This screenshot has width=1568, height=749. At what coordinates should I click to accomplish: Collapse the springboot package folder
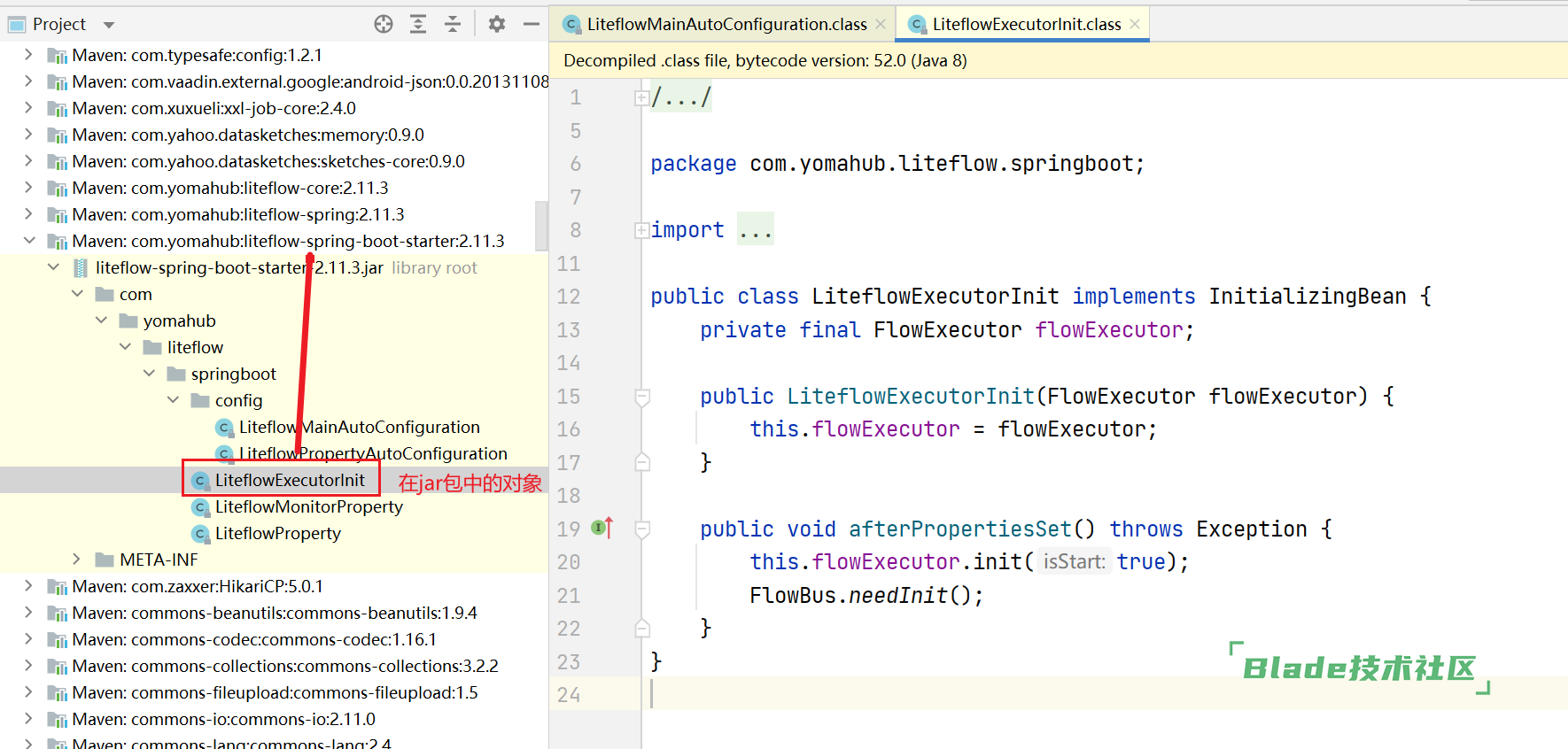coord(149,374)
